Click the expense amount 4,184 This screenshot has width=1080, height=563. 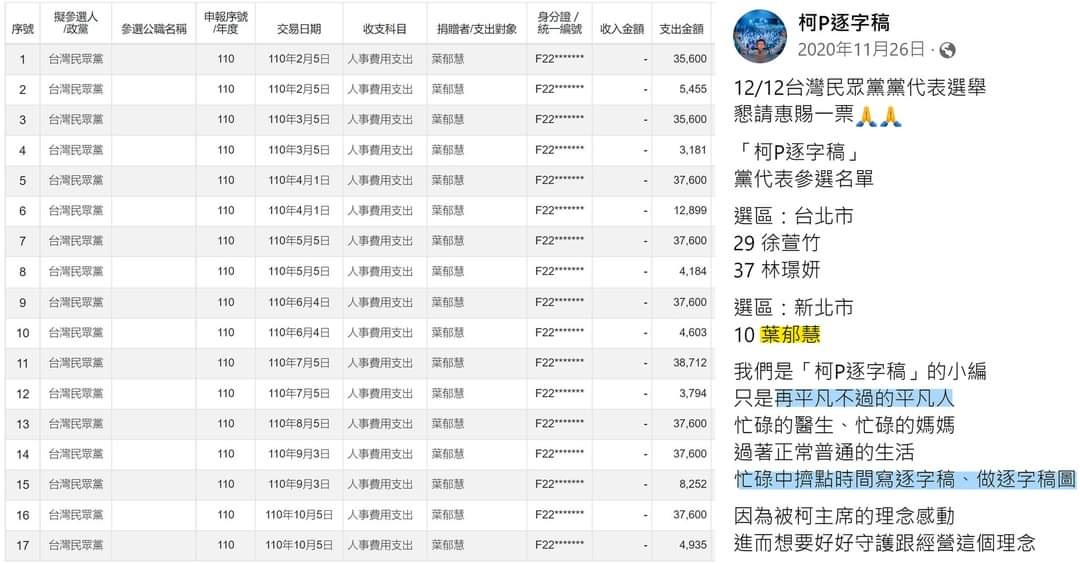click(692, 272)
